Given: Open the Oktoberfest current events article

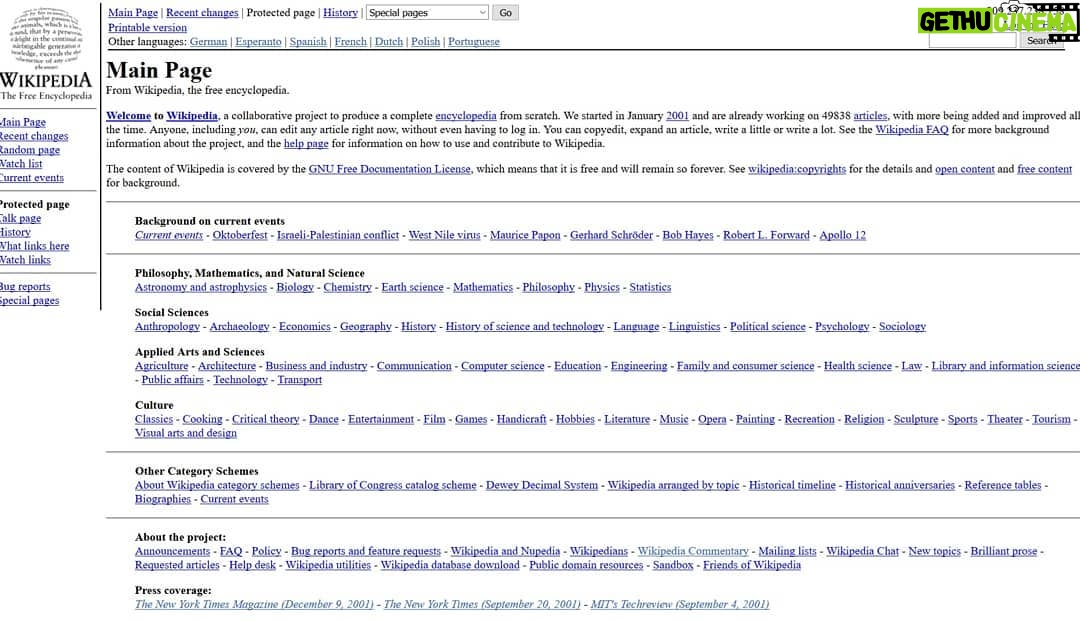Looking at the screenshot, I should (x=240, y=235).
